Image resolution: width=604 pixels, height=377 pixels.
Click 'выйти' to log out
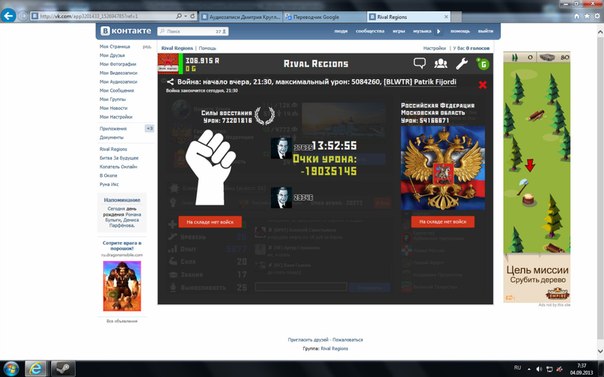tap(485, 31)
